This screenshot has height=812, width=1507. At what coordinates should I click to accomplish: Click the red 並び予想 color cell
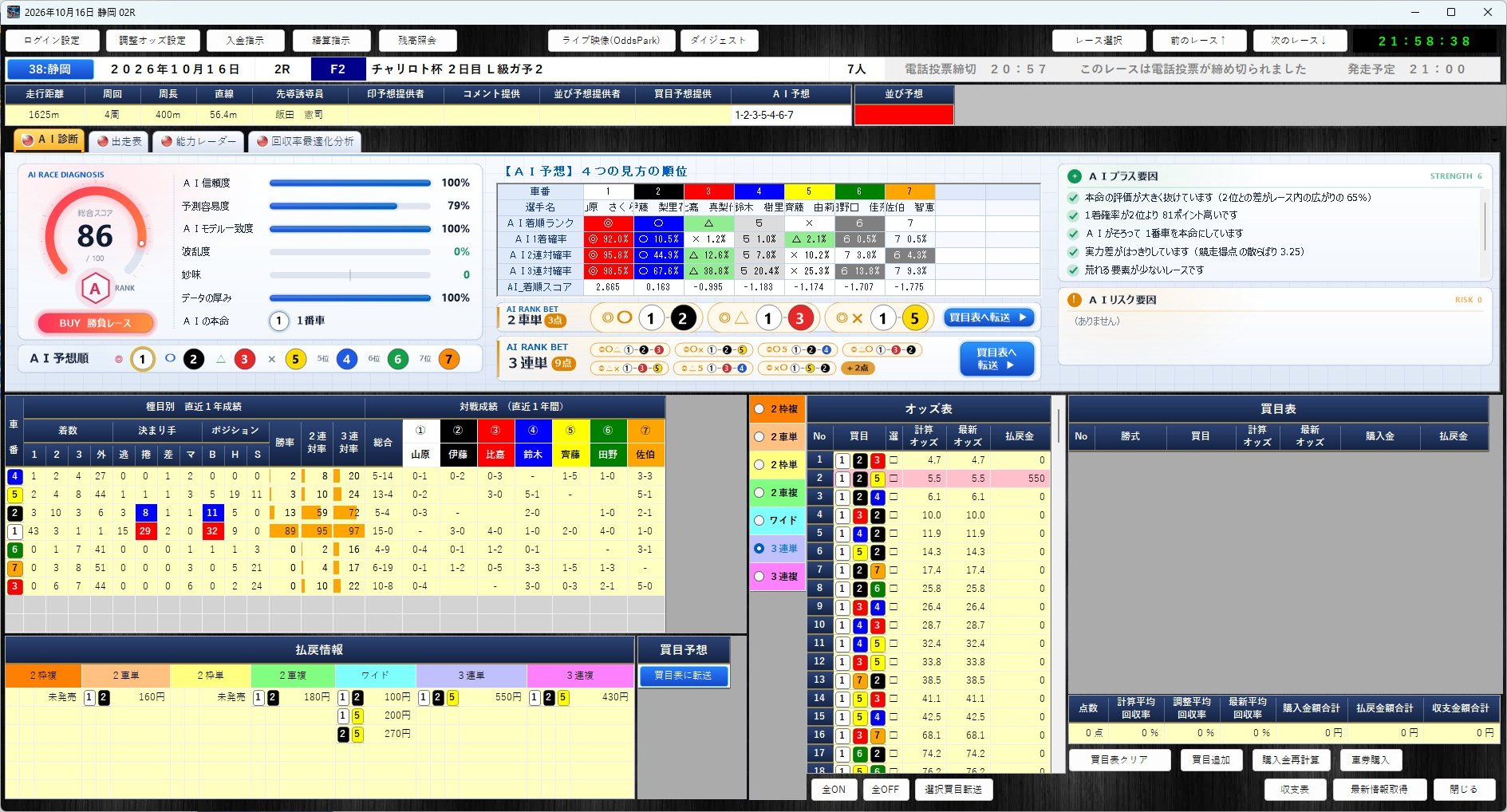(x=904, y=115)
